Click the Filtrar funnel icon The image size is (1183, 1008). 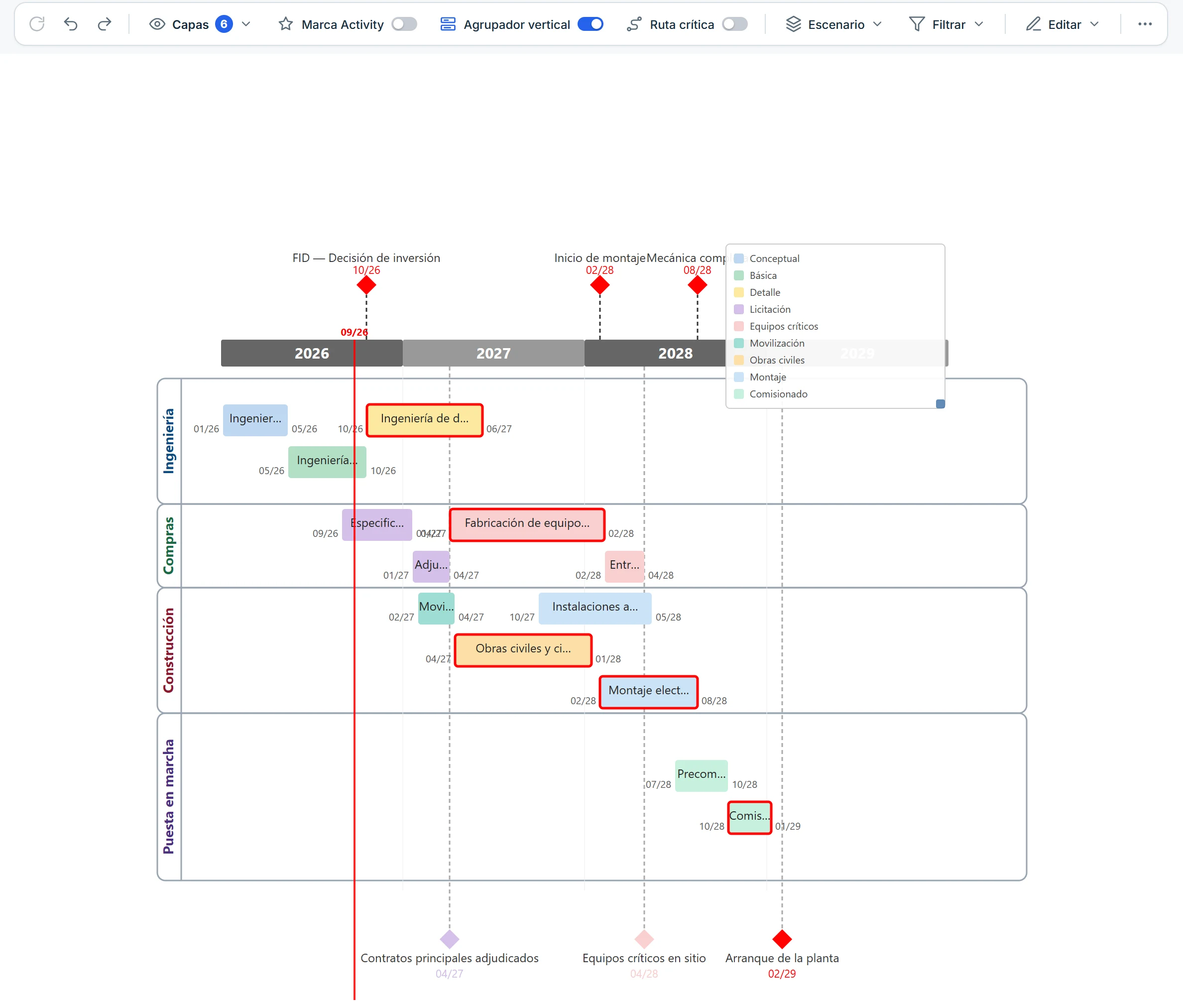click(x=916, y=24)
